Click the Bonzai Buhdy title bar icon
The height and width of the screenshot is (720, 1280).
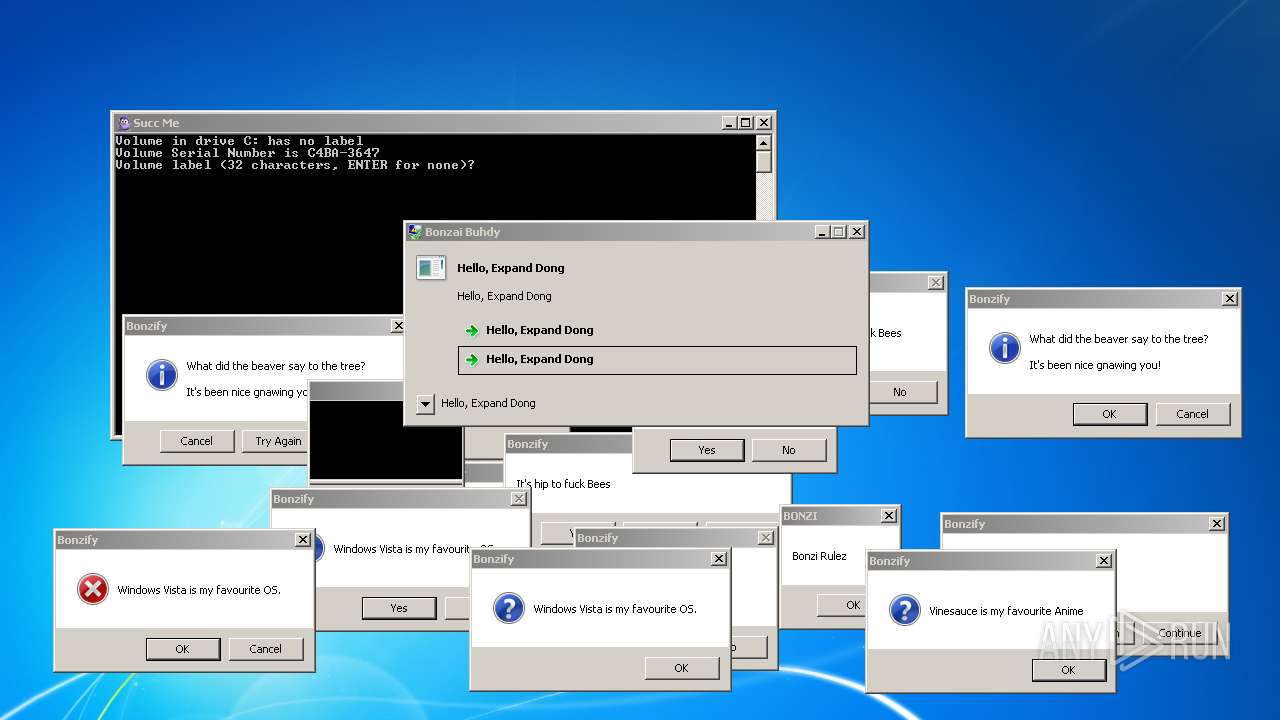[x=415, y=232]
